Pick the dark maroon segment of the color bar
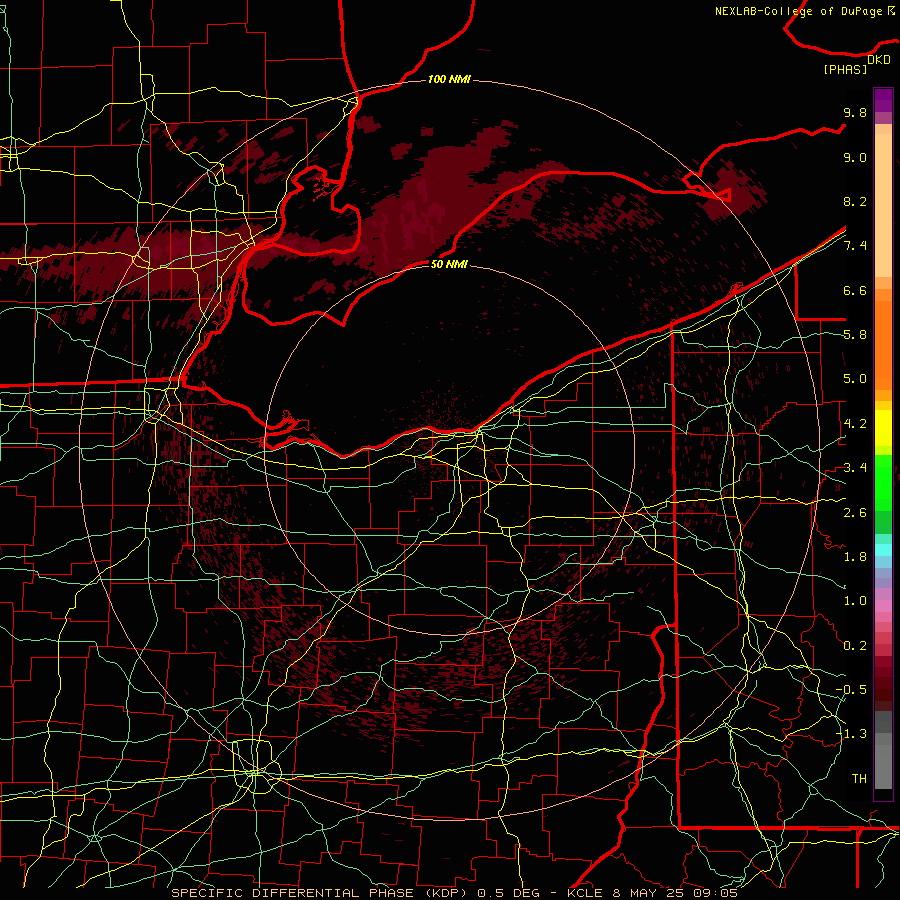900x900 pixels. coord(883,683)
